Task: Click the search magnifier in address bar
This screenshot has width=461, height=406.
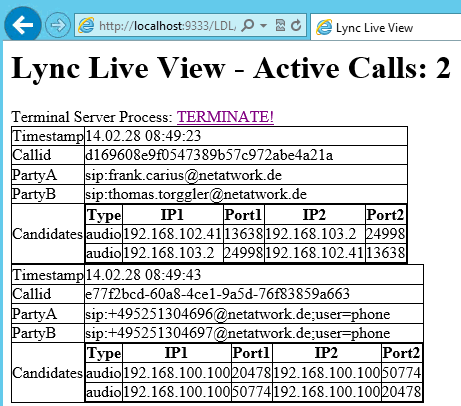Action: coord(247,25)
